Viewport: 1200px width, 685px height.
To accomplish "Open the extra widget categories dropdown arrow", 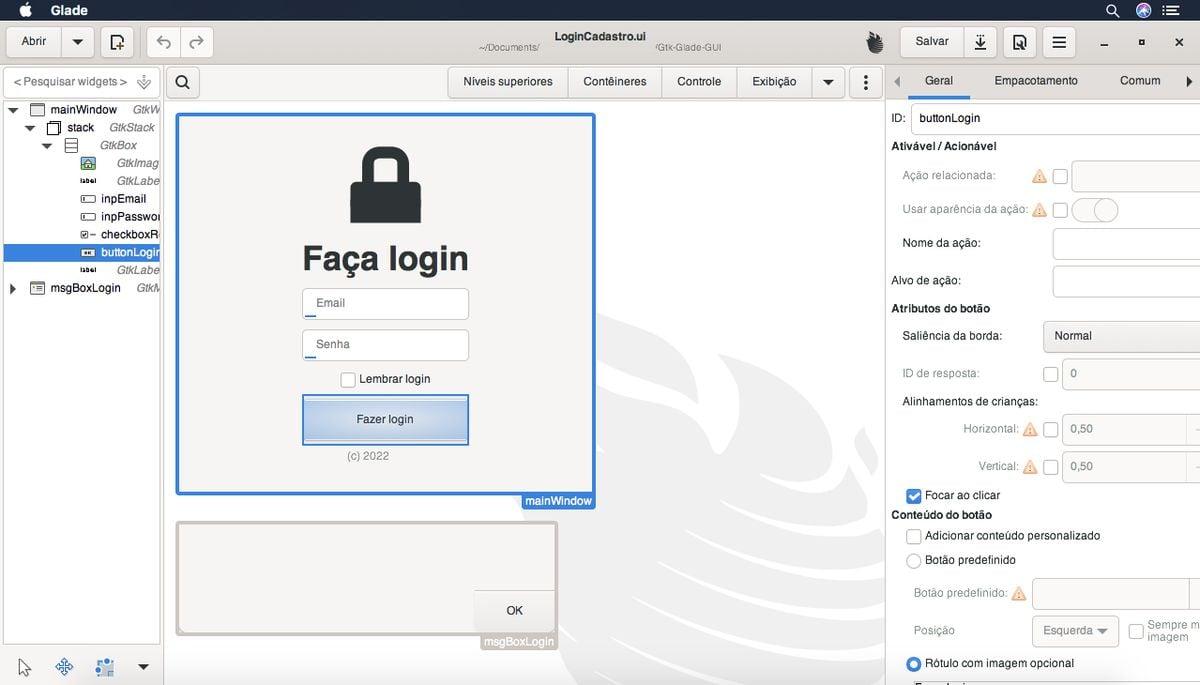I will tap(828, 82).
